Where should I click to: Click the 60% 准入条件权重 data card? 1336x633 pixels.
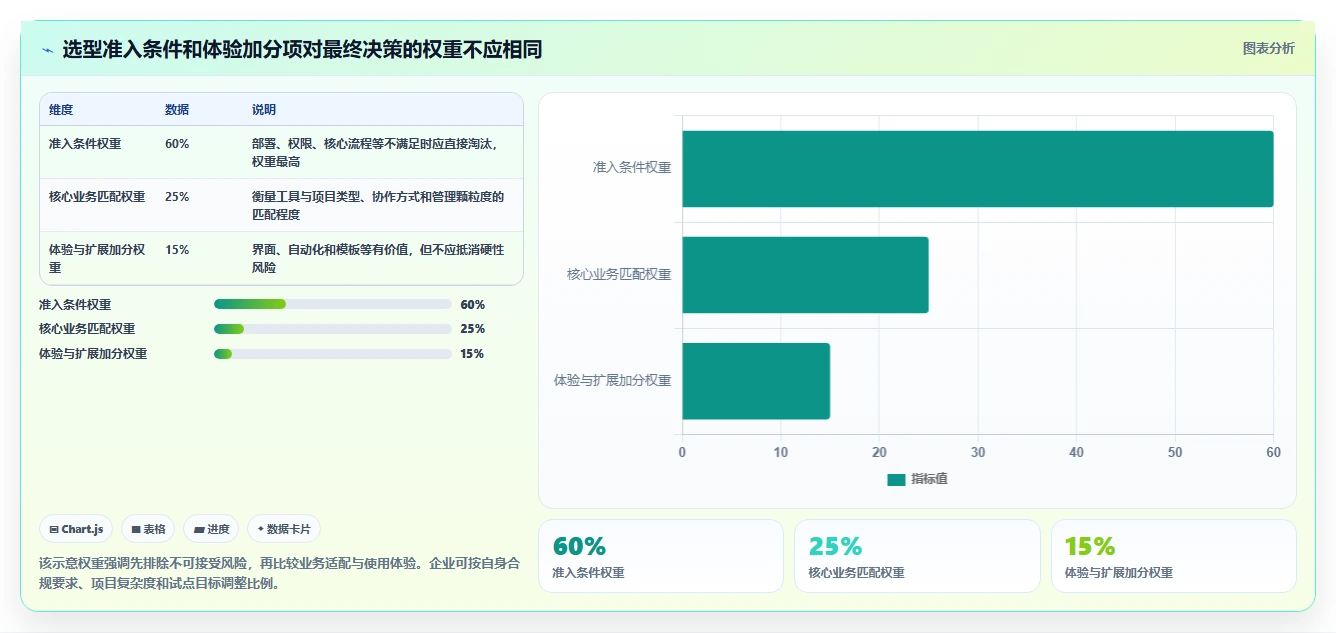[661, 556]
